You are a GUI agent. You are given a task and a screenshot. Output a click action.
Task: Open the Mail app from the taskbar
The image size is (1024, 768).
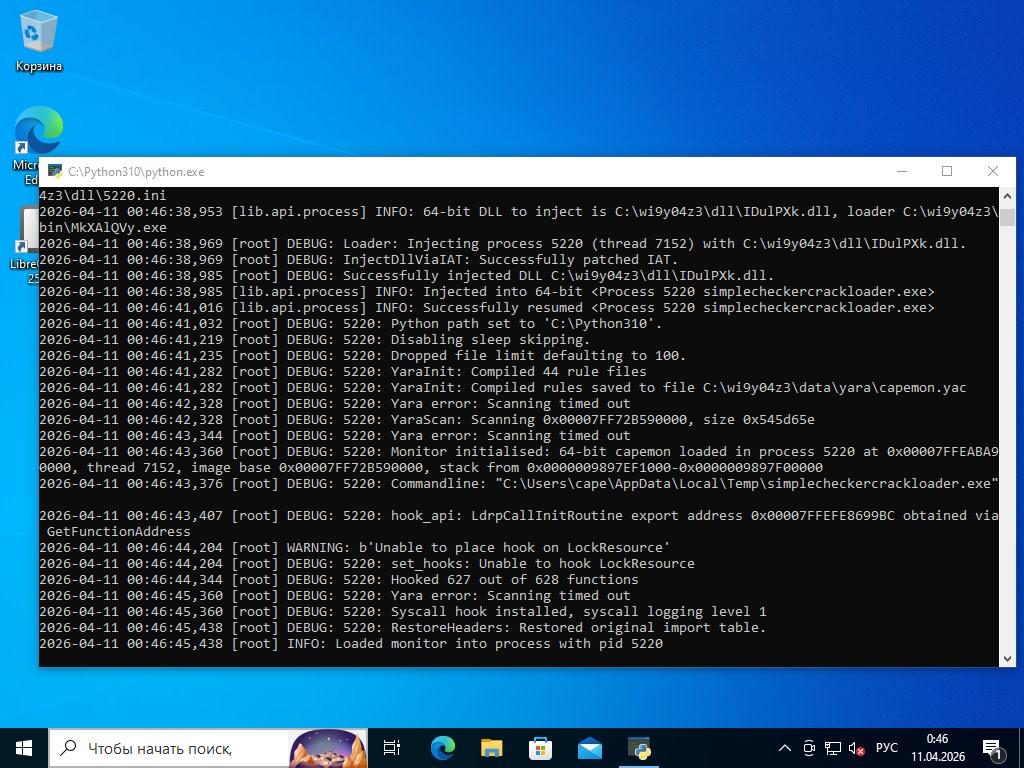click(590, 748)
